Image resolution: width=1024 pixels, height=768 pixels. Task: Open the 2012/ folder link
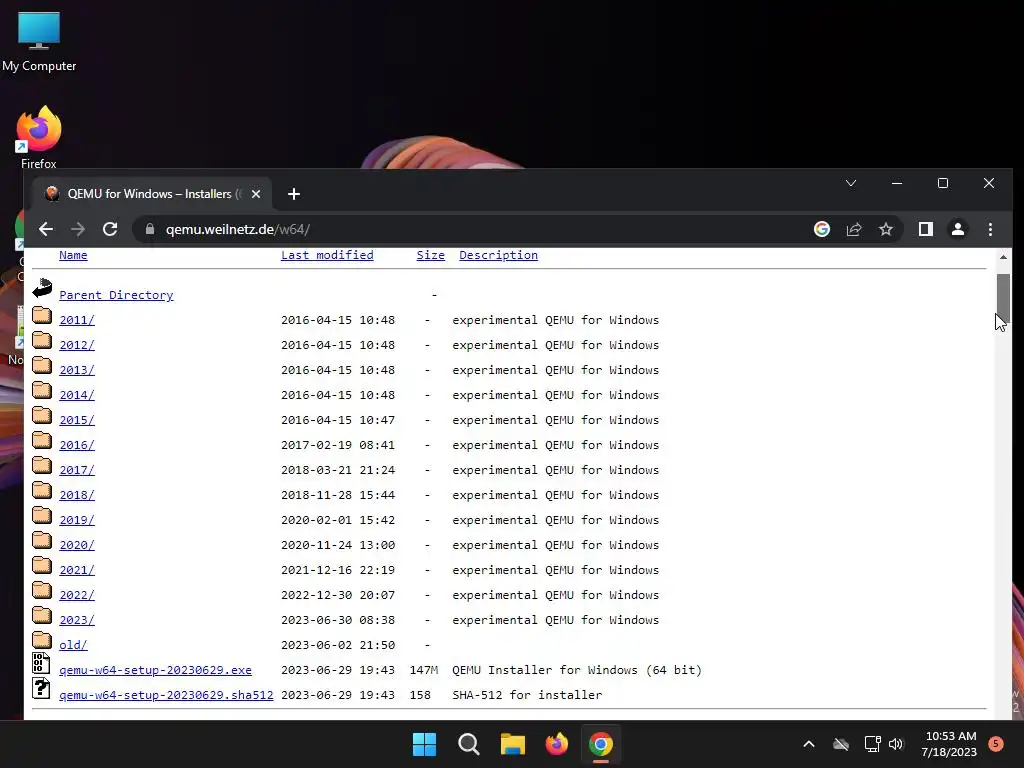(x=77, y=345)
